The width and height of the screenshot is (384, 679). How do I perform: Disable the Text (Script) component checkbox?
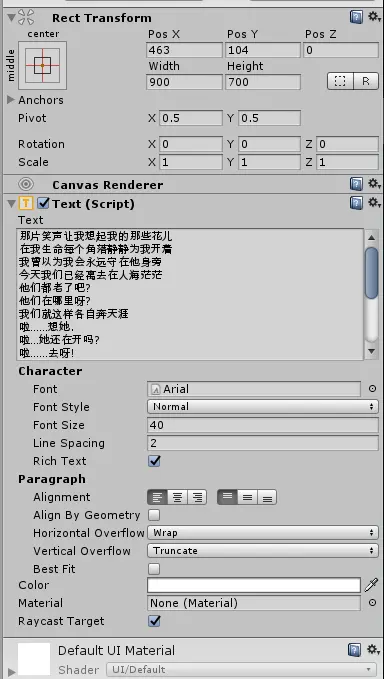43,203
